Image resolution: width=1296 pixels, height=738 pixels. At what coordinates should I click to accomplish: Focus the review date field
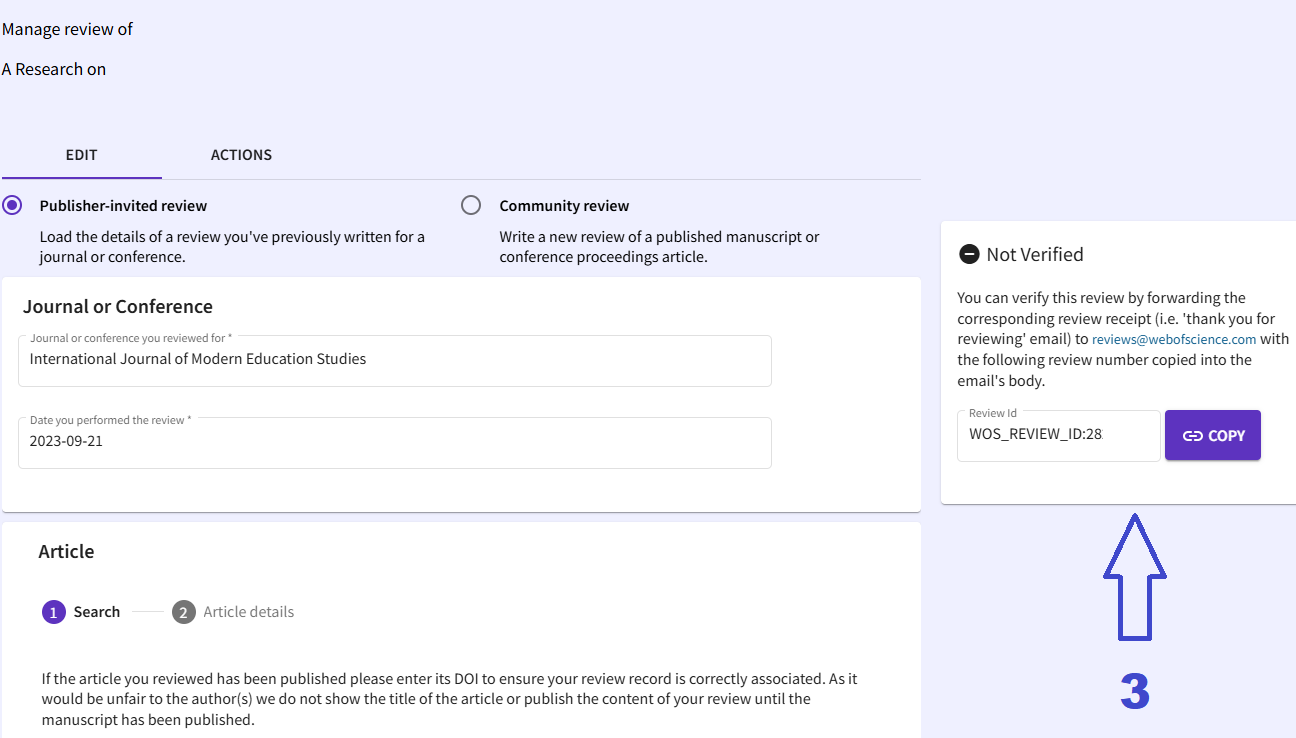point(395,441)
